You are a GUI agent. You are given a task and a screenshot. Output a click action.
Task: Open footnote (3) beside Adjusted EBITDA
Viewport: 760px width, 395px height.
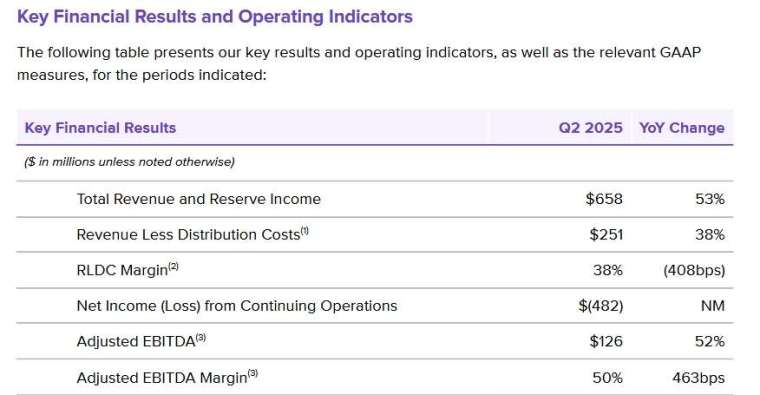201,338
